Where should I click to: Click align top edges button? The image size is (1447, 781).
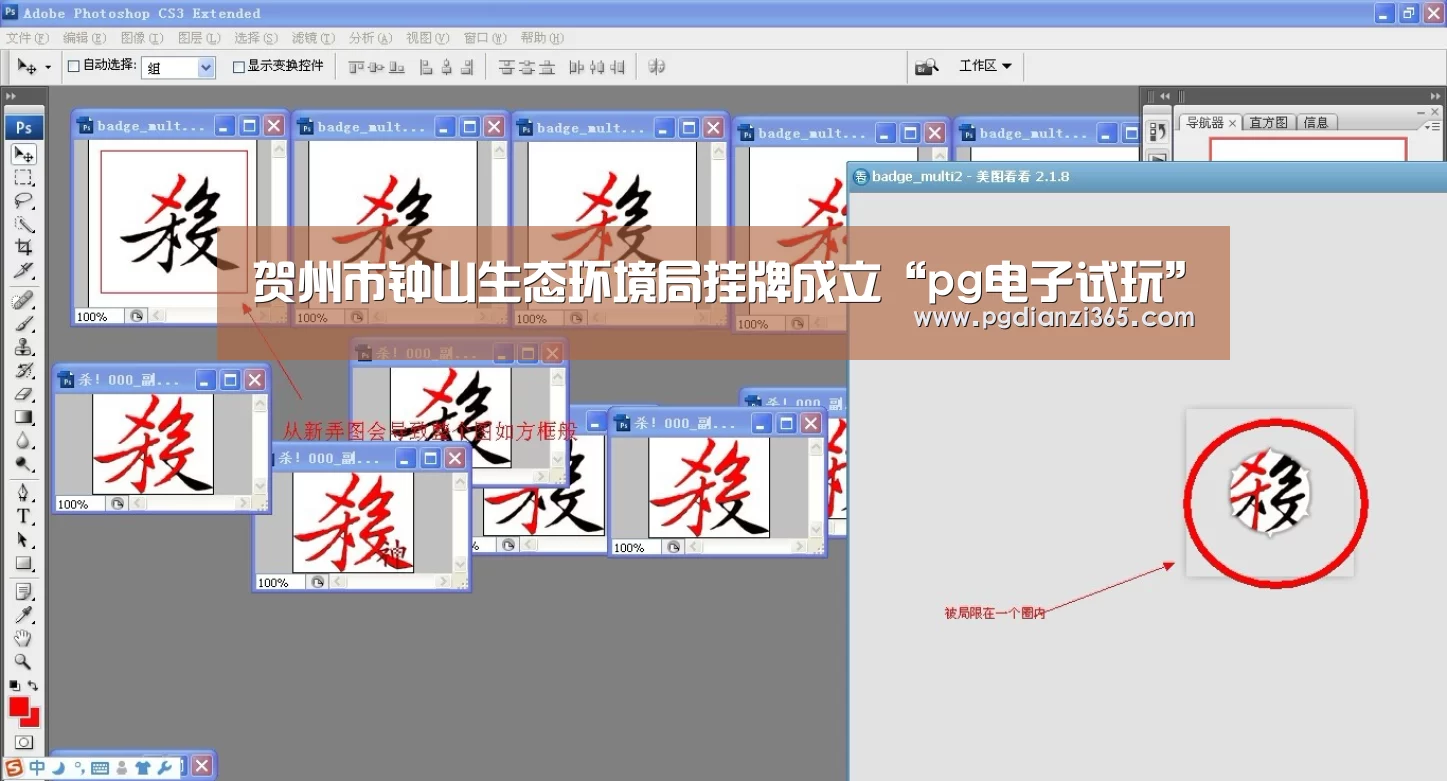pyautogui.click(x=356, y=67)
